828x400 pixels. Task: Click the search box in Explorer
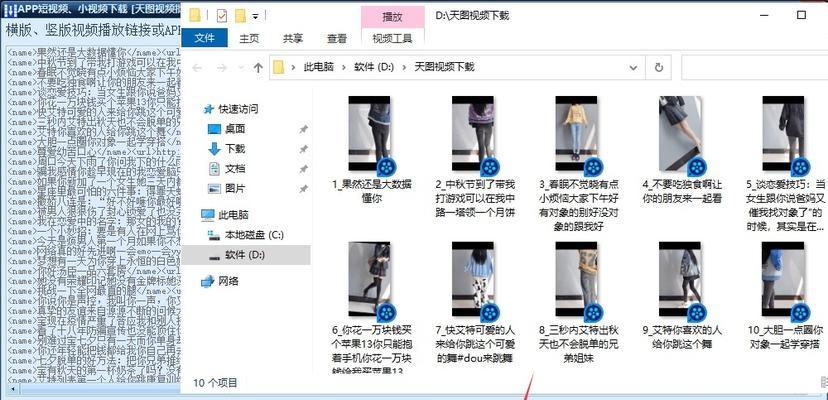(x=755, y=68)
